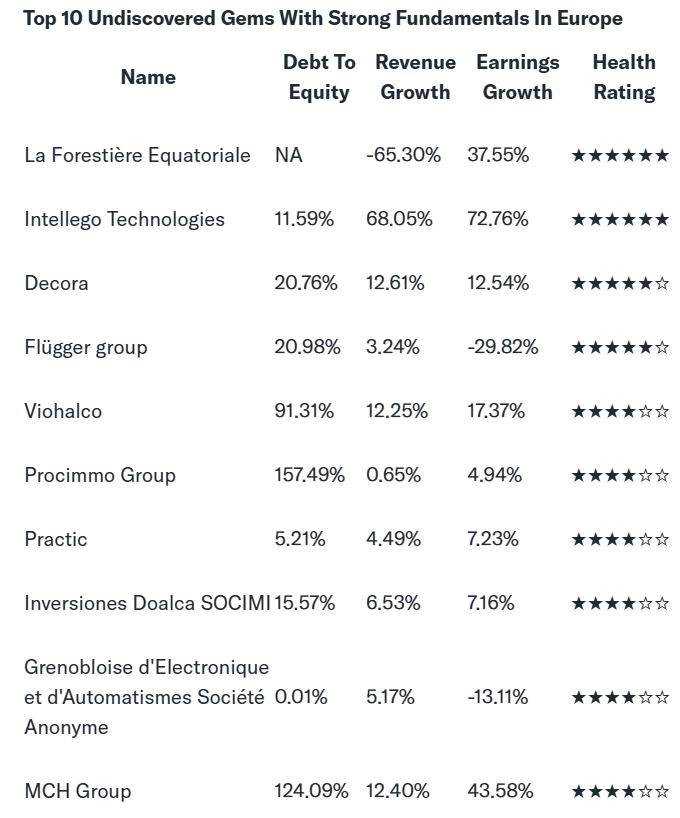
Task: Click the Top 10 Undiscovered Gems table title
Action: point(323,18)
